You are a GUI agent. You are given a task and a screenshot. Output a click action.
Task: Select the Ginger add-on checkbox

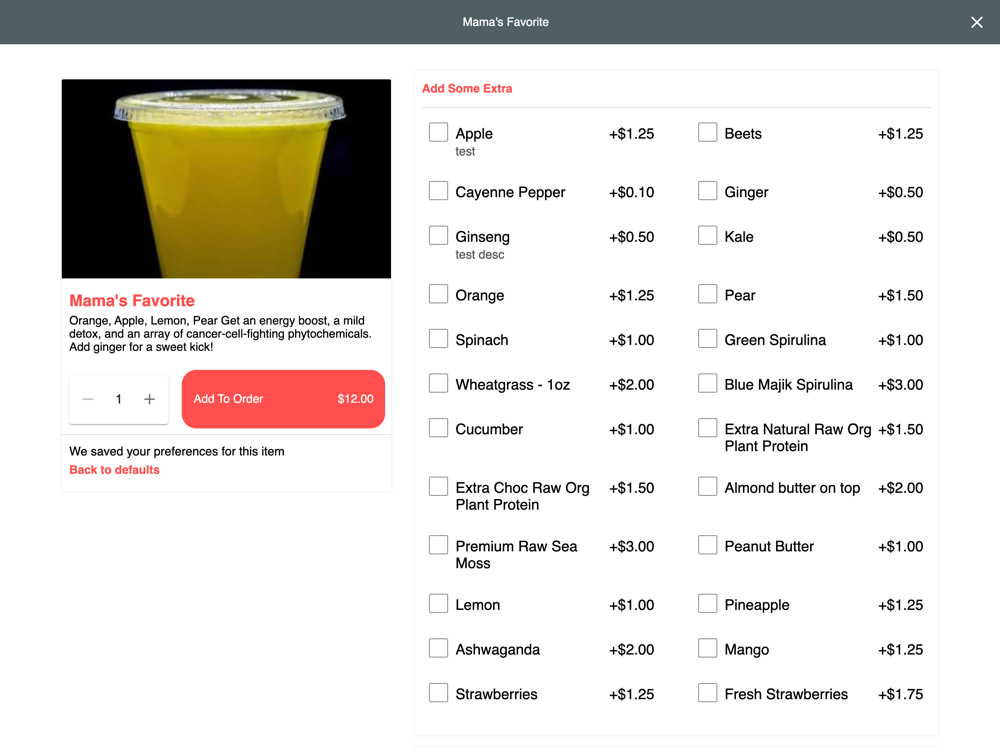[707, 191]
